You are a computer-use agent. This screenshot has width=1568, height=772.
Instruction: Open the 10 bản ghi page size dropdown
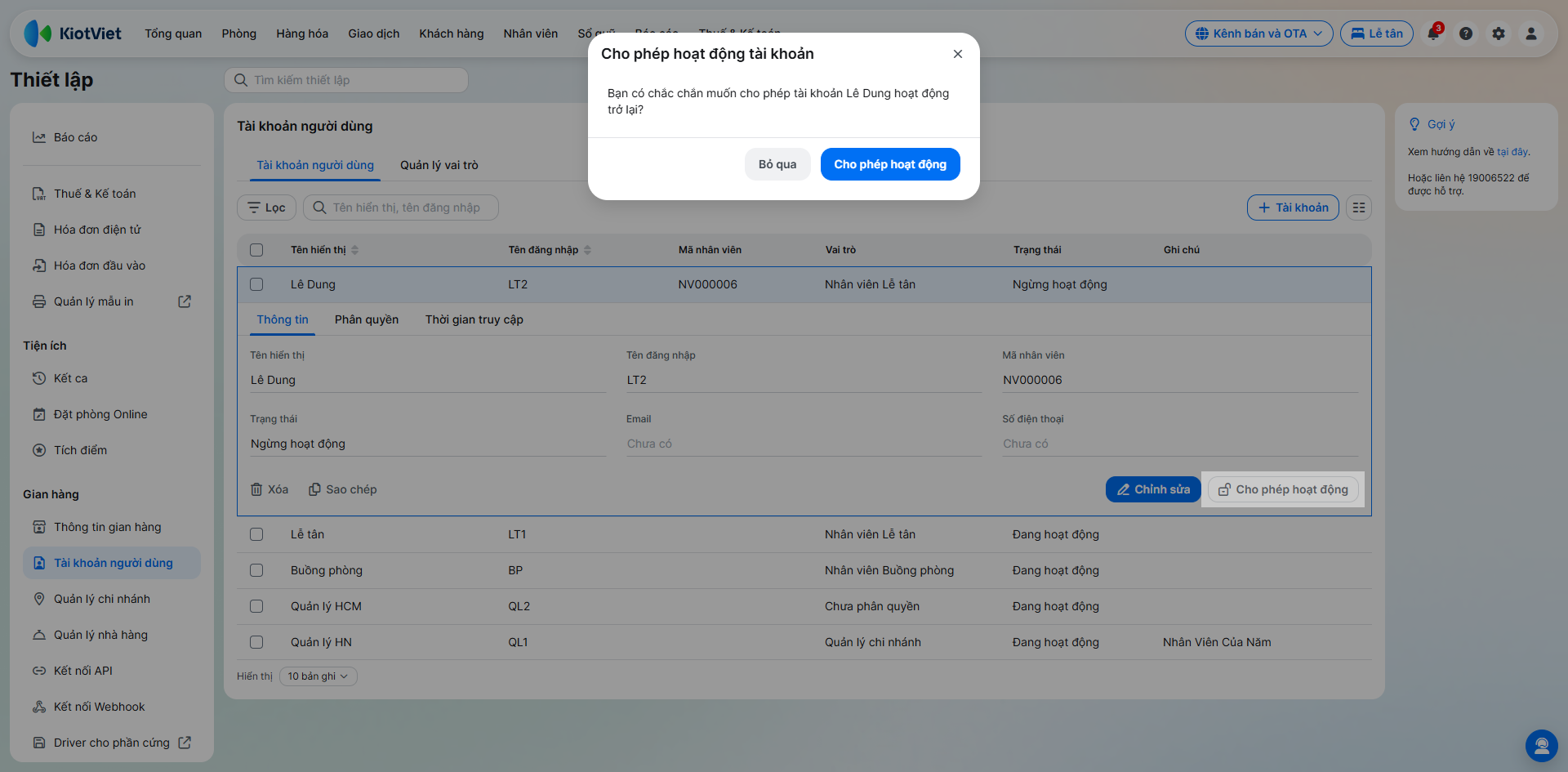[x=318, y=676]
